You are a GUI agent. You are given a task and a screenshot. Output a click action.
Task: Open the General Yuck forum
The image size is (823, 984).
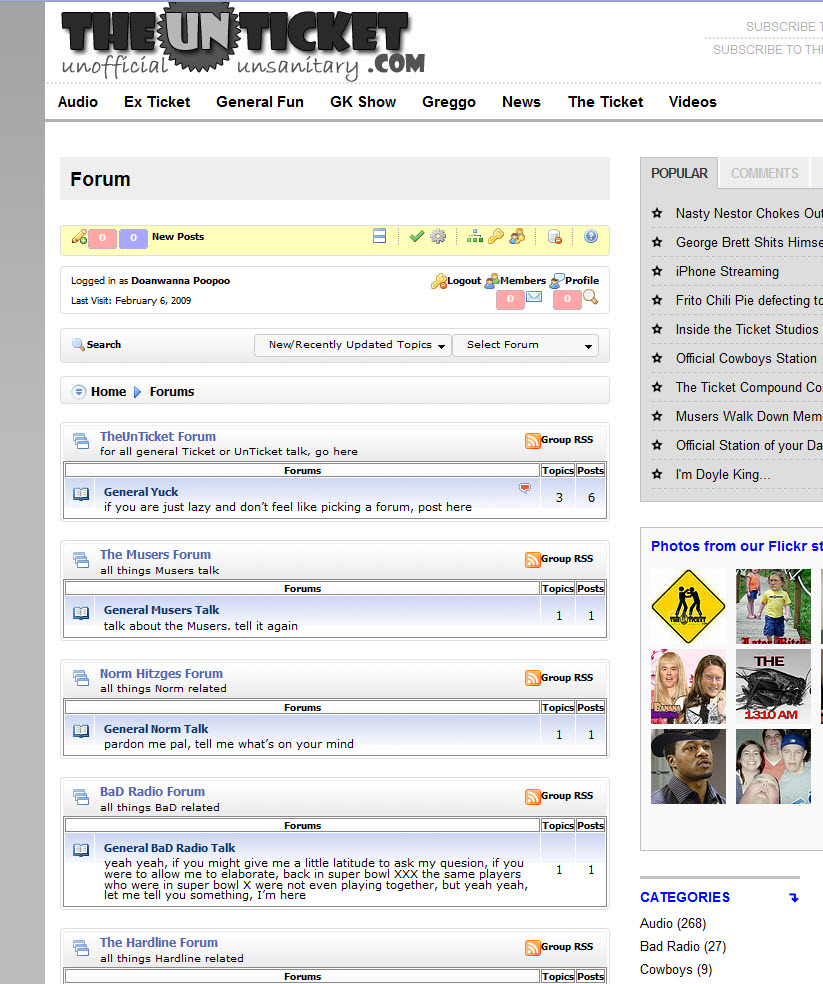[141, 492]
